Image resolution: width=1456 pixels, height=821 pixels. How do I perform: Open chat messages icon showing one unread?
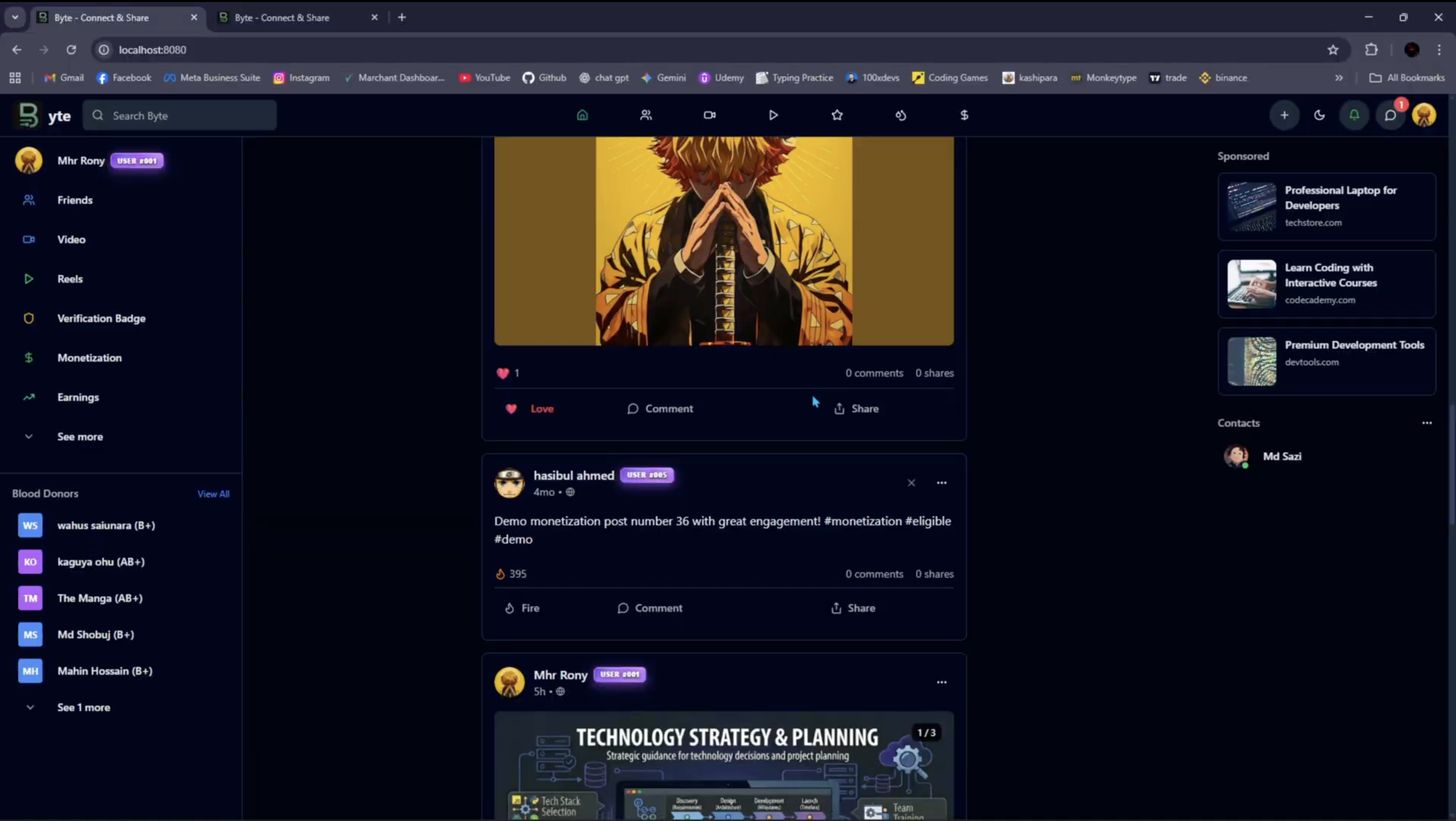[1390, 115]
